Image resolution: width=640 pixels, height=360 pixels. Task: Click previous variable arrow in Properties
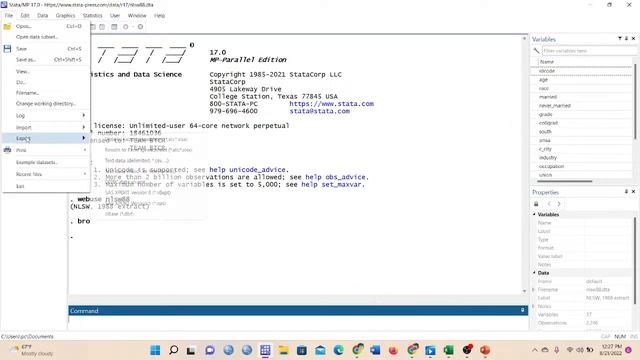(549, 204)
